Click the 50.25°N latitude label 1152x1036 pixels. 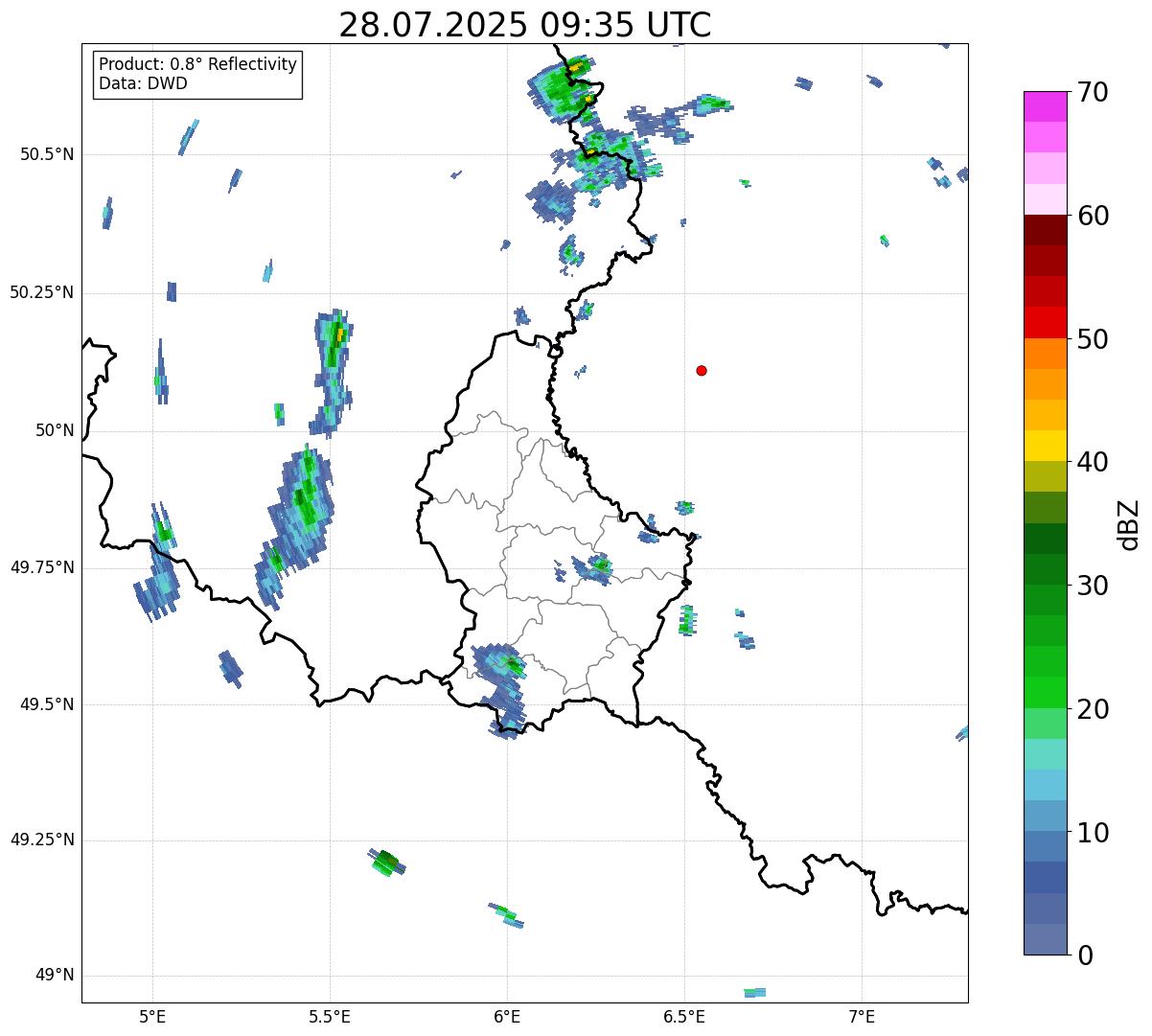[x=42, y=292]
